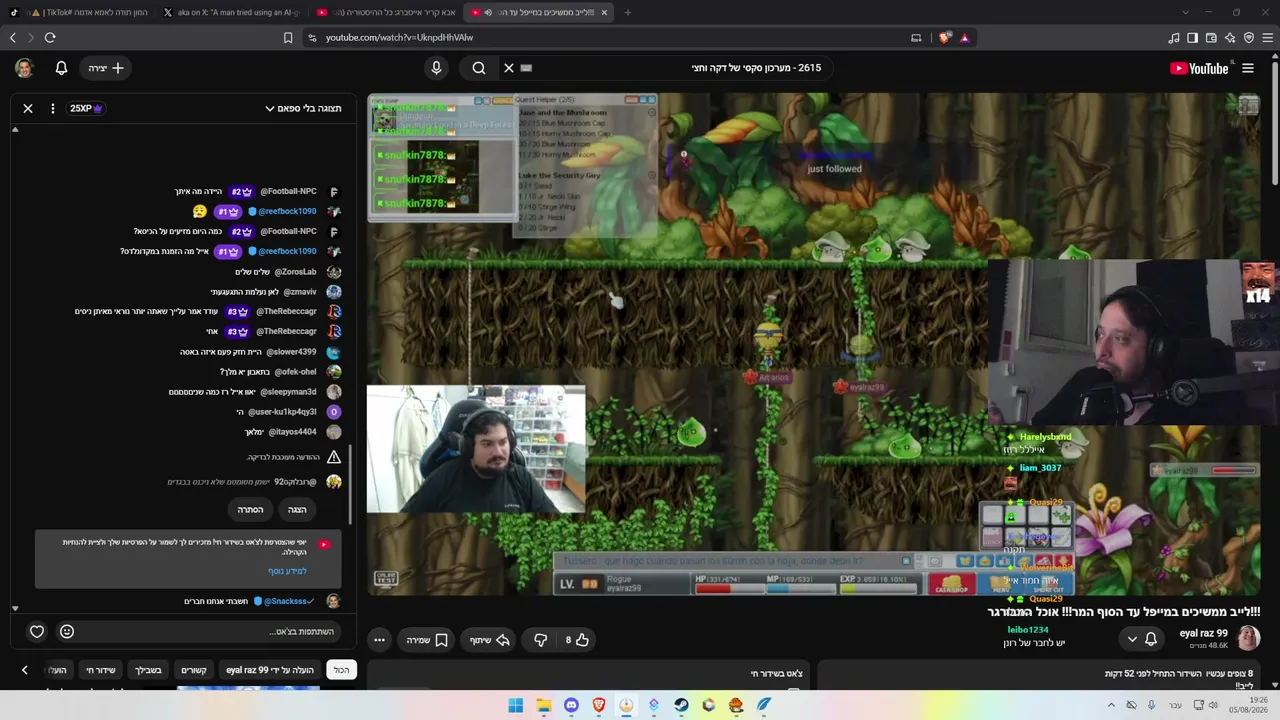Click the chat panel scrollbar thumb

350,484
